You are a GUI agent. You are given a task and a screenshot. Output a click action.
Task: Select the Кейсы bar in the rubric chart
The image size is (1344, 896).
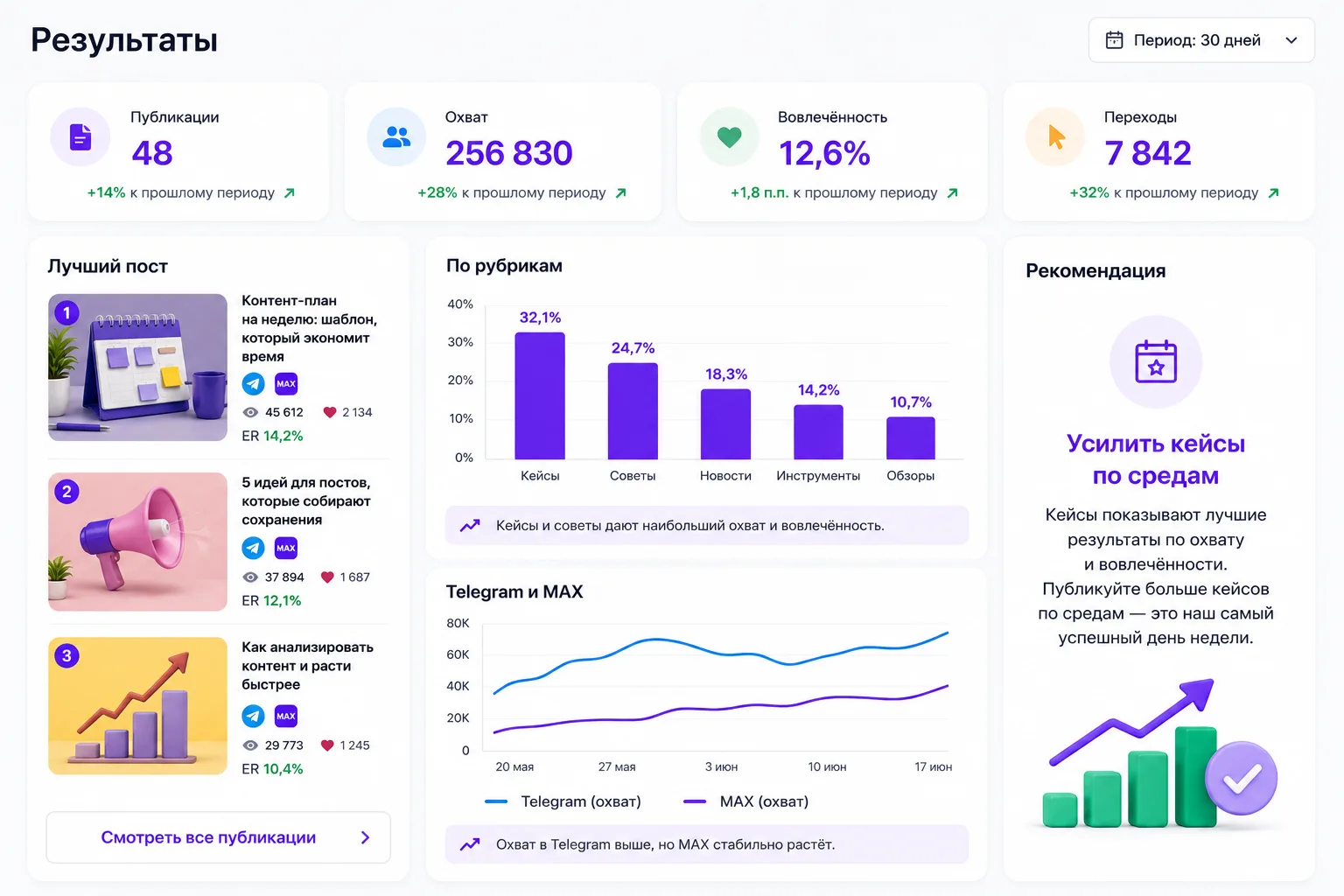tap(540, 396)
